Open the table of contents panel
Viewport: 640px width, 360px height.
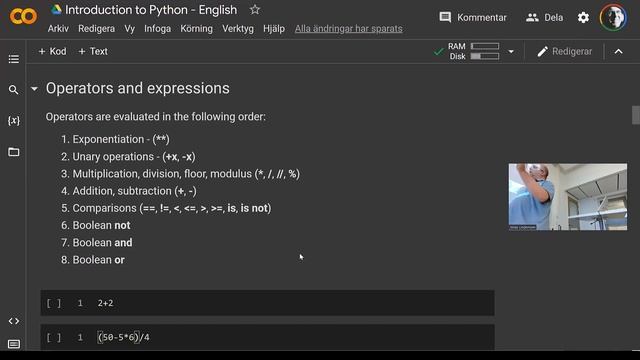point(13,59)
